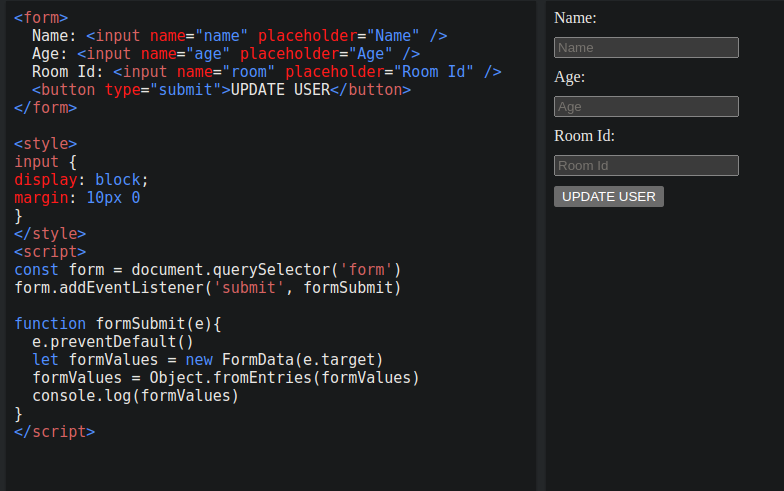Click the Name input field
Screen dimensions: 784x491
point(646,48)
